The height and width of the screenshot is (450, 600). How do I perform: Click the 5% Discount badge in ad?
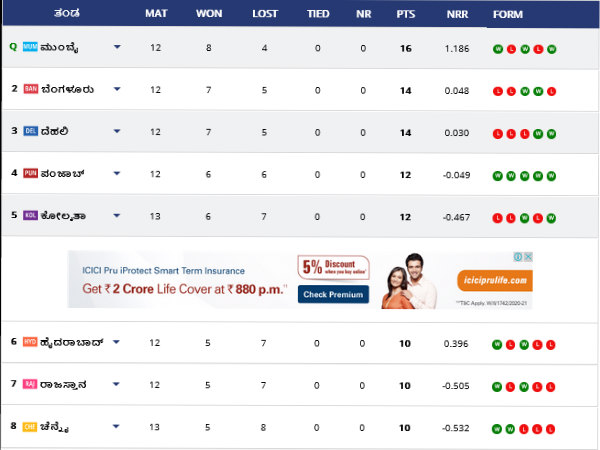point(333,267)
